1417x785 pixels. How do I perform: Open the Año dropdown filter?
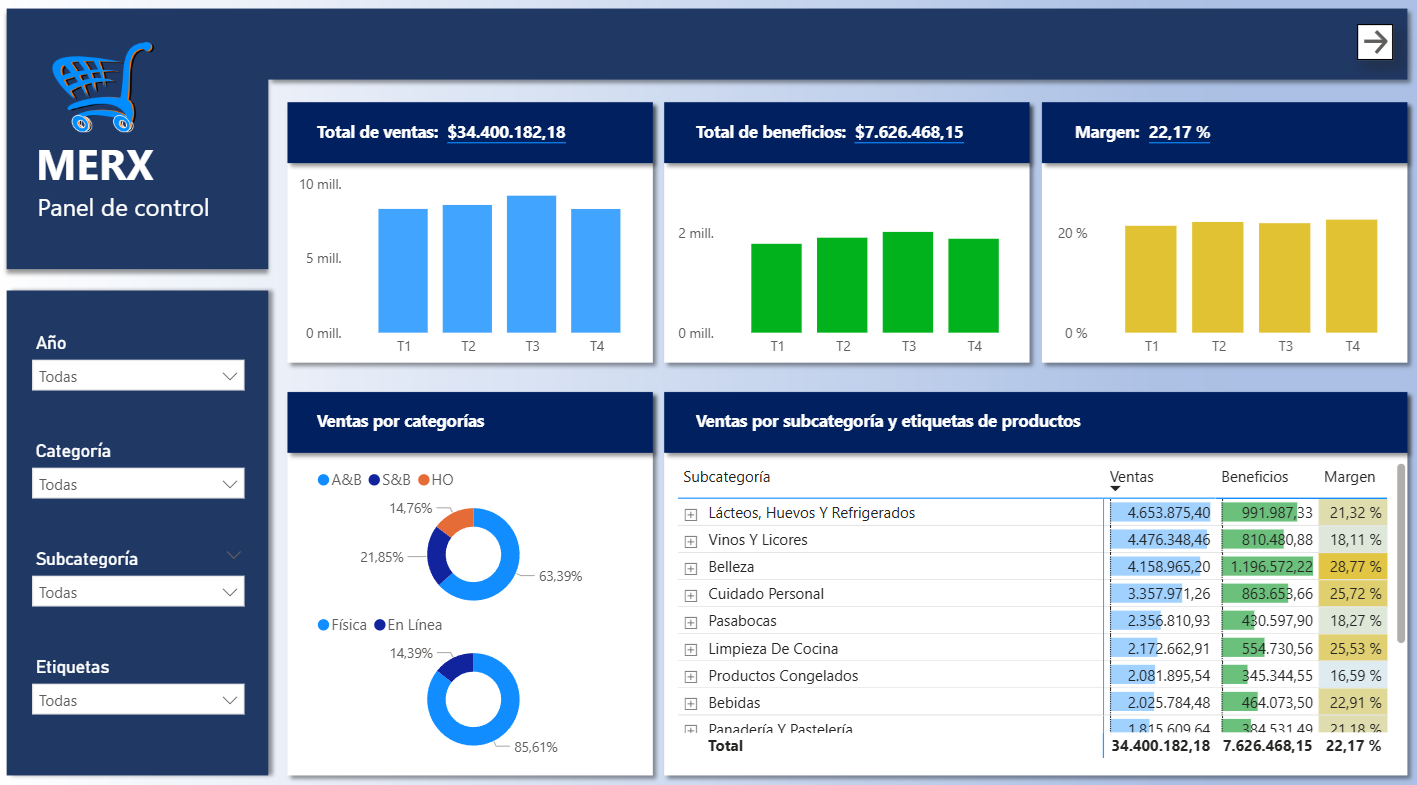tap(138, 377)
